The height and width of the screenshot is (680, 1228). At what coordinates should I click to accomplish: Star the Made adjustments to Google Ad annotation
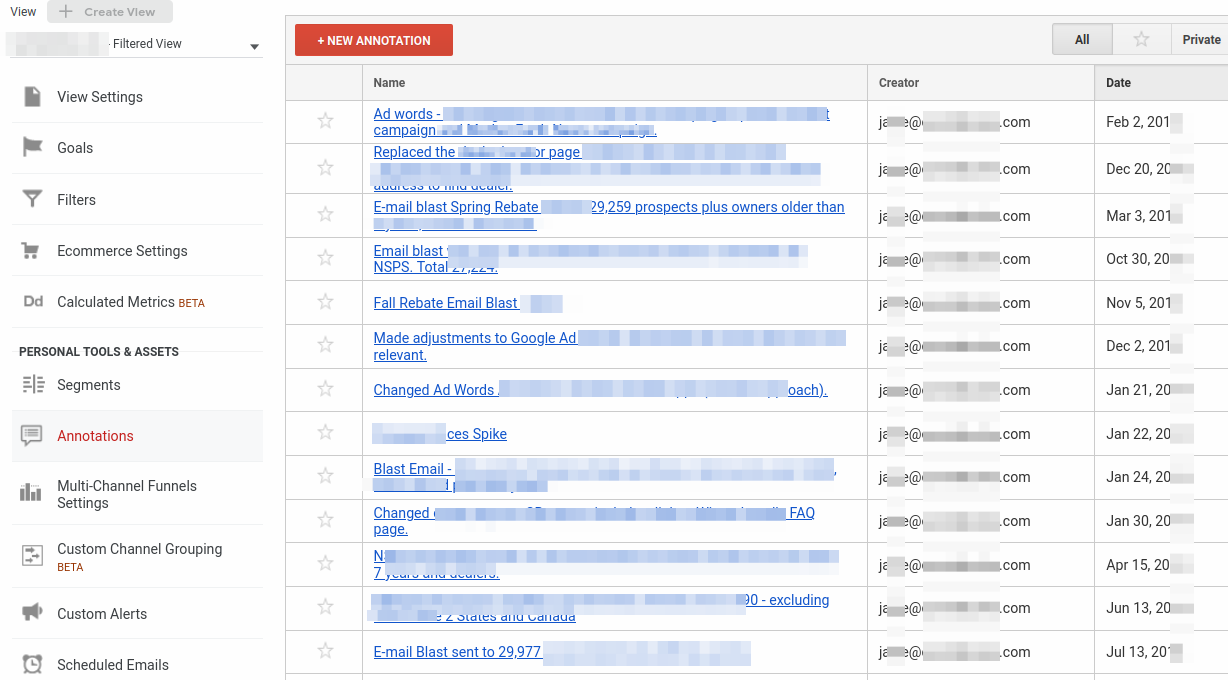[x=325, y=346]
